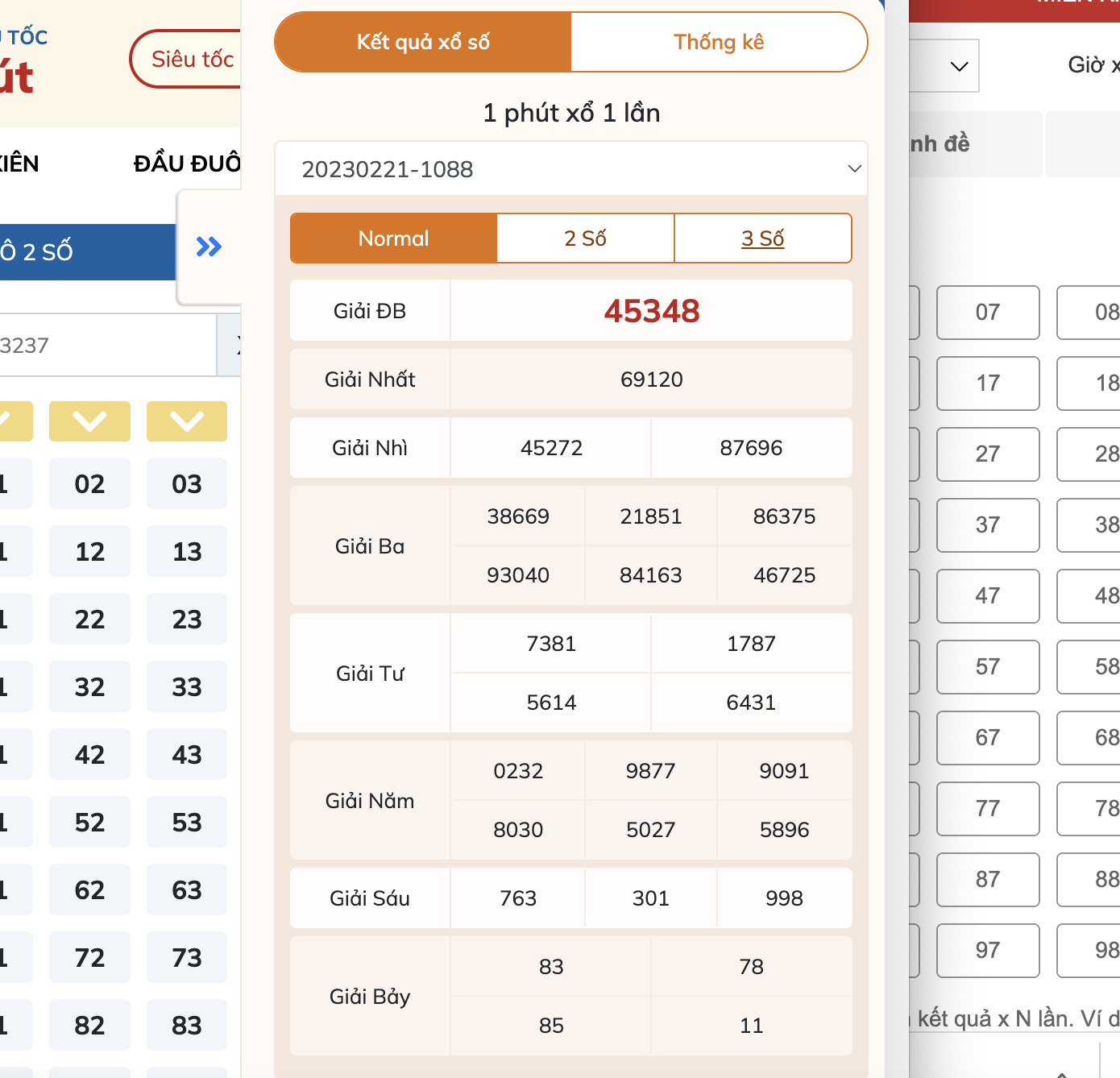
Task: Click yellow chevron above column 03
Action: coord(187,421)
